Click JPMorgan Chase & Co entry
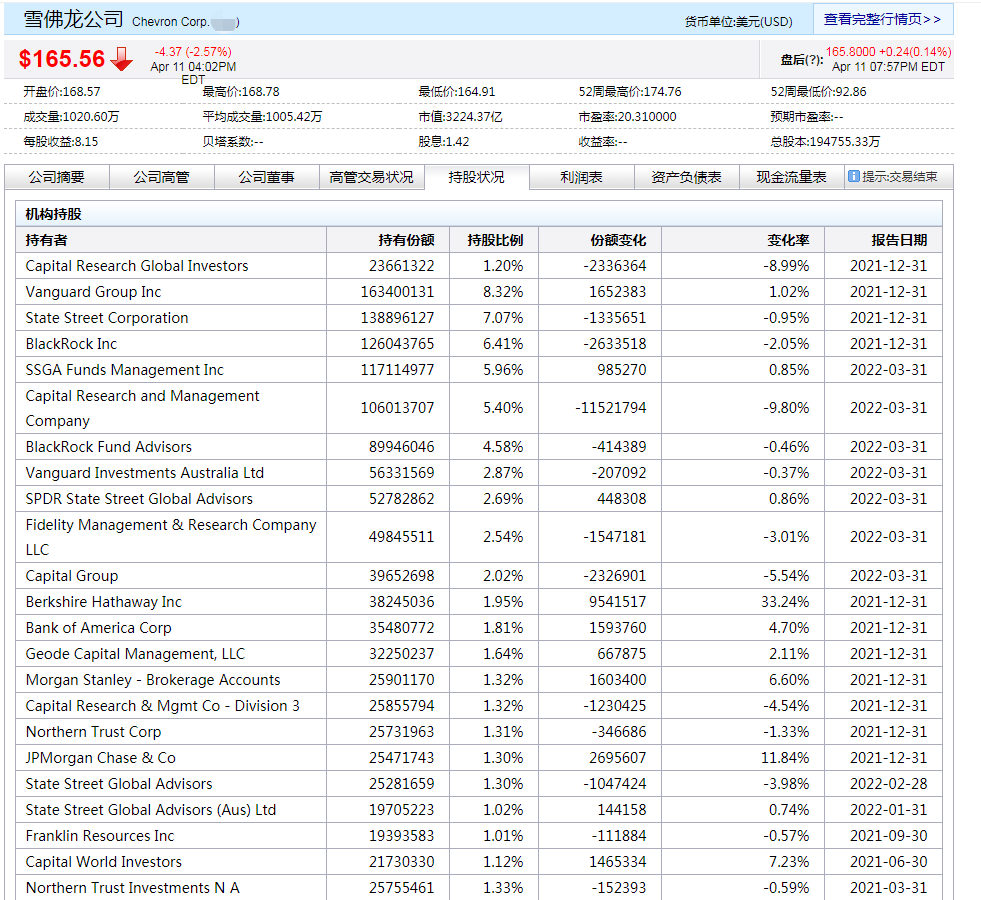This screenshot has height=900, width=981. tap(101, 758)
